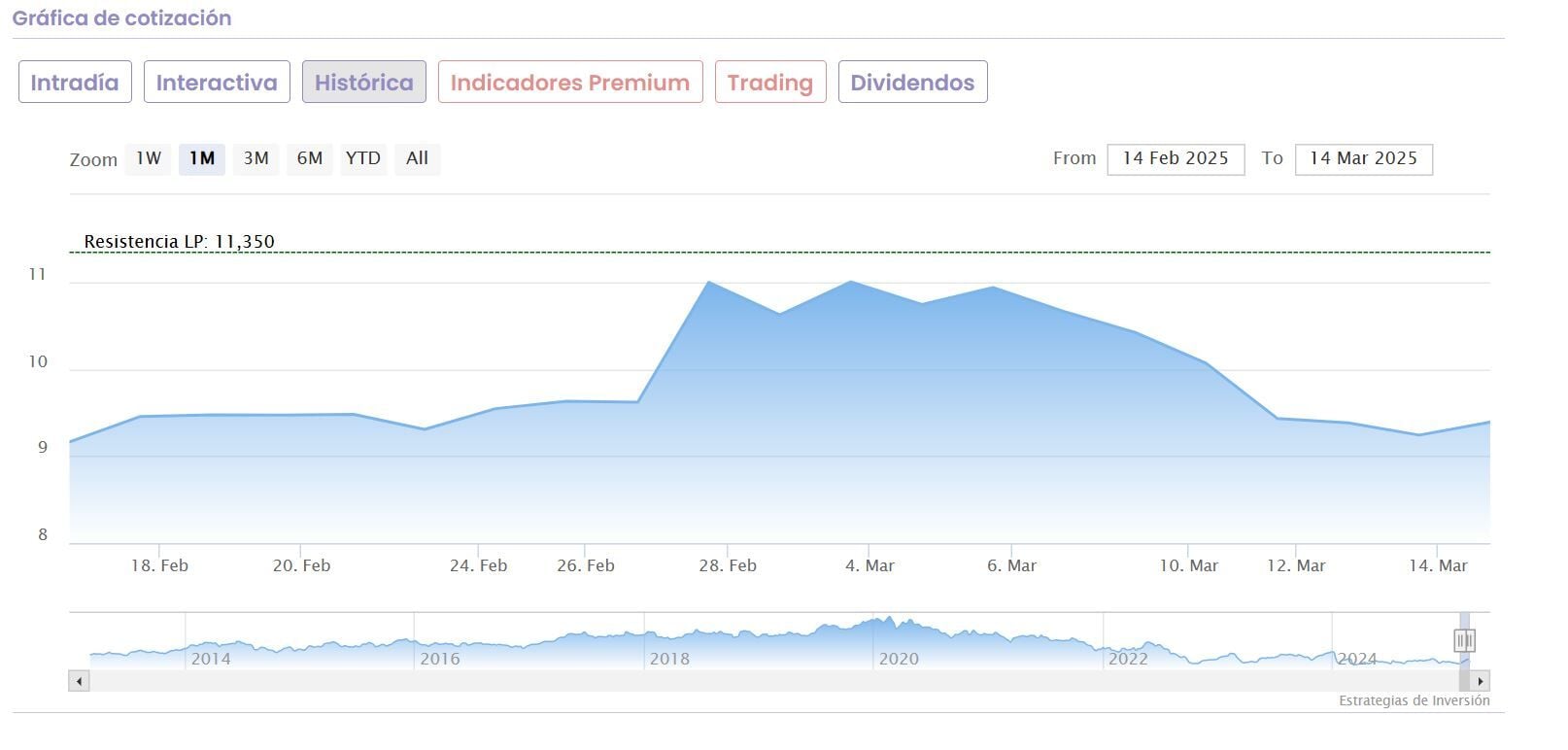Click the Estrategias de Inversión credit link
The width and height of the screenshot is (1568, 750).
(x=1414, y=700)
